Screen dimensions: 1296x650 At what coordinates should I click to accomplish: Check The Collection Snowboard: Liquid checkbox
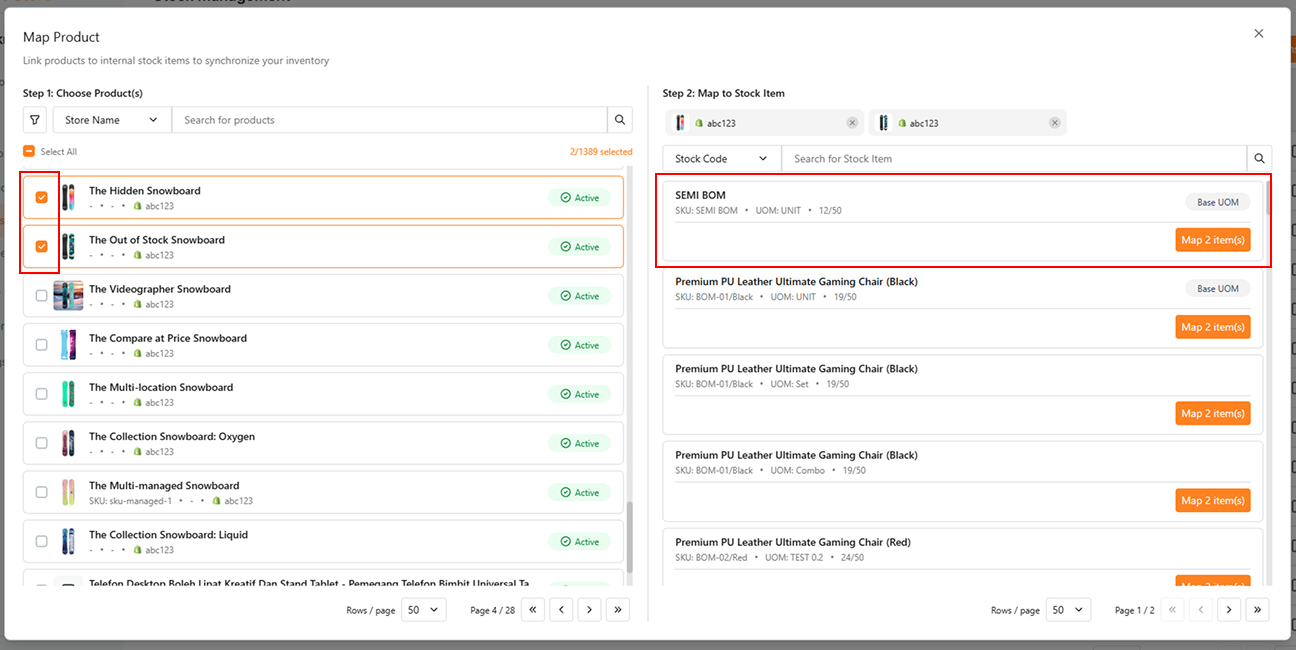(x=41, y=541)
